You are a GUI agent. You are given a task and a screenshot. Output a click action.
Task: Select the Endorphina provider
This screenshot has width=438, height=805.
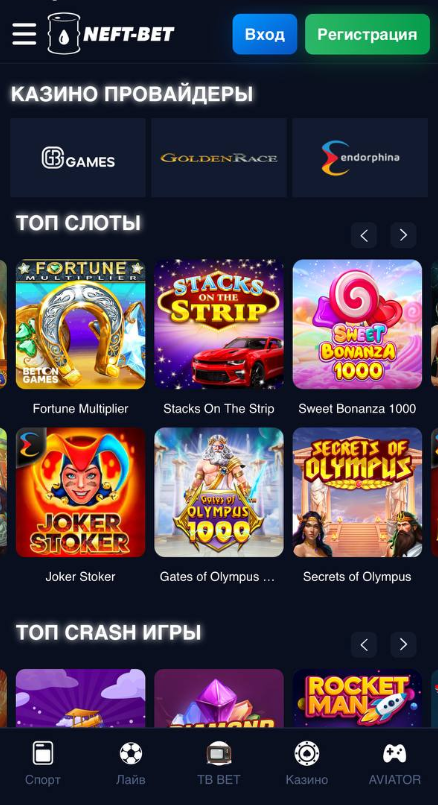click(360, 158)
